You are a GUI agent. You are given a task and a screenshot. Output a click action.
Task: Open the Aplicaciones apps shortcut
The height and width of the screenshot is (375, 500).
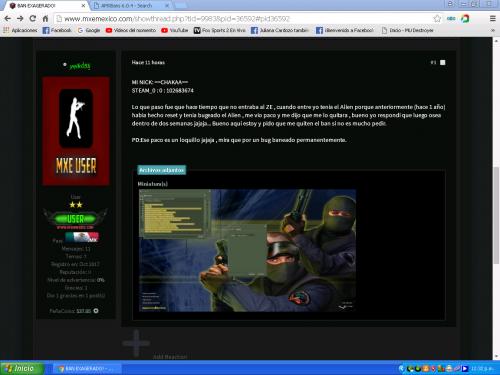click(x=20, y=30)
